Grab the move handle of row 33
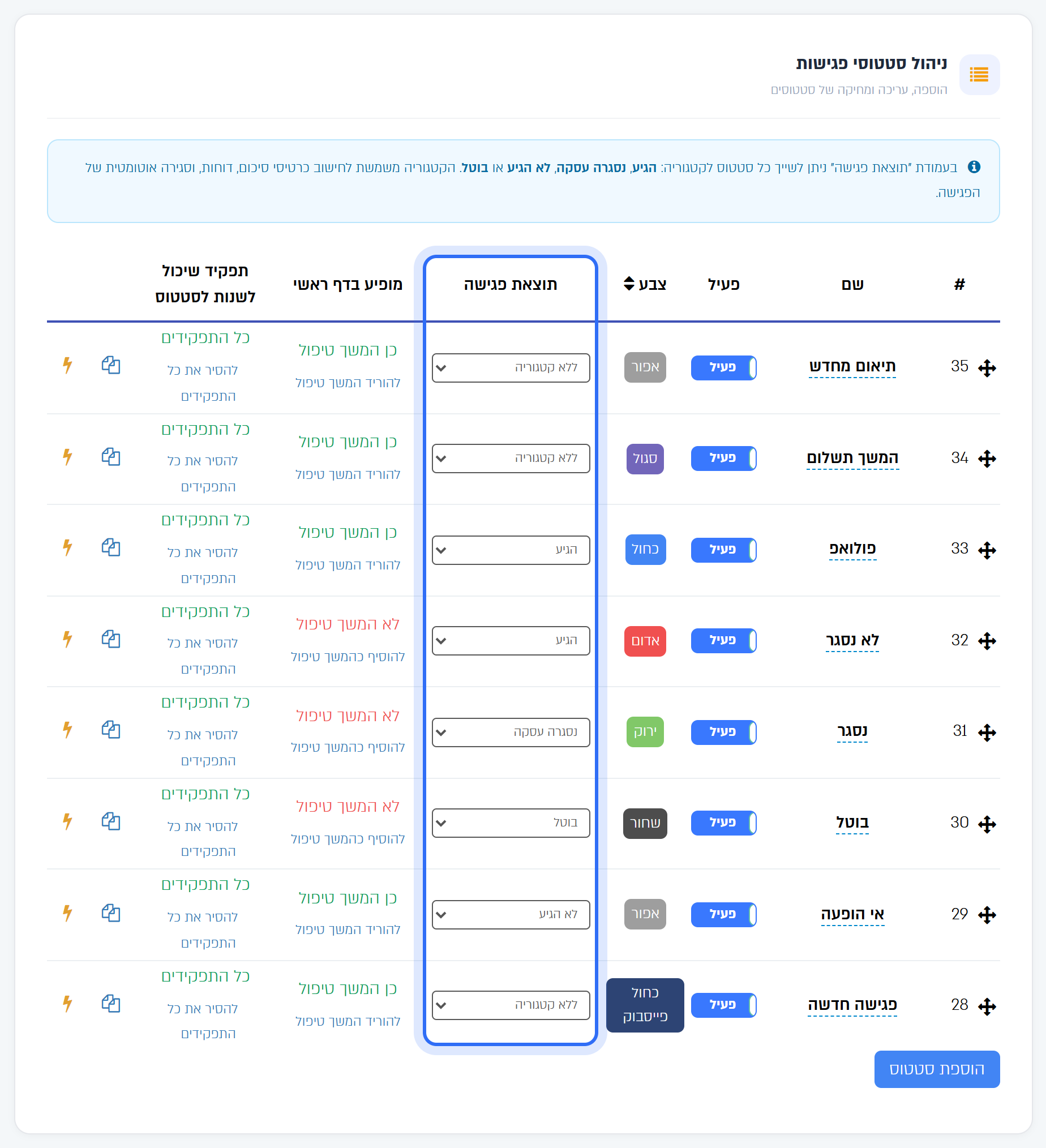 987,550
